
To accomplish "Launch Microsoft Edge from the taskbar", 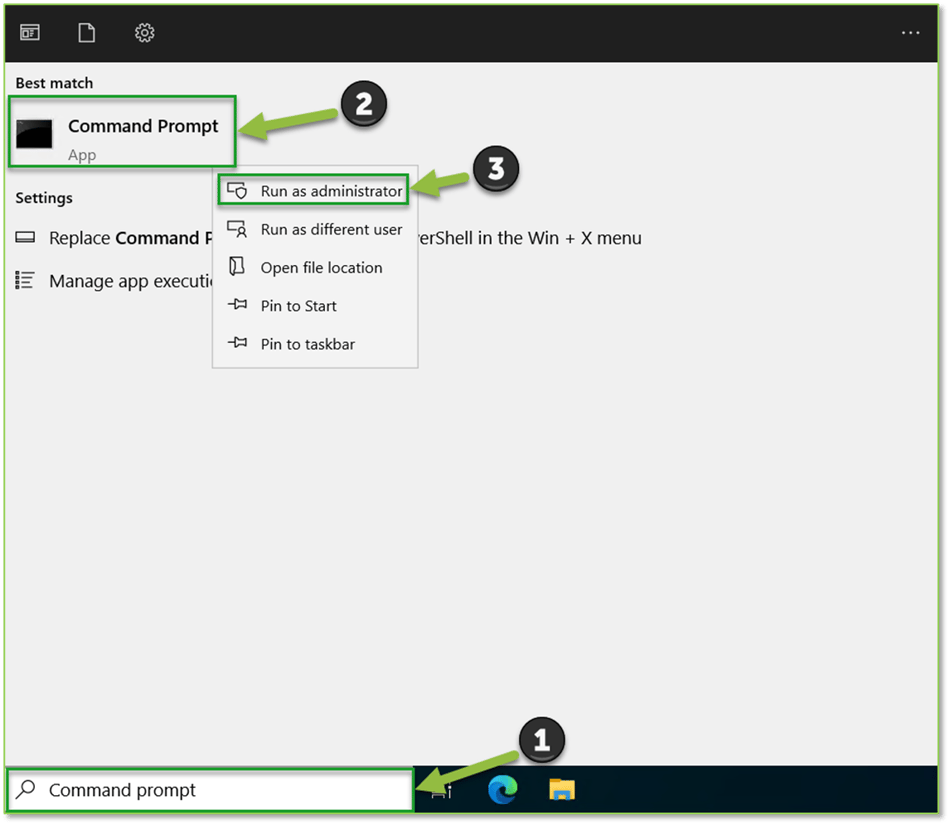I will [502, 789].
